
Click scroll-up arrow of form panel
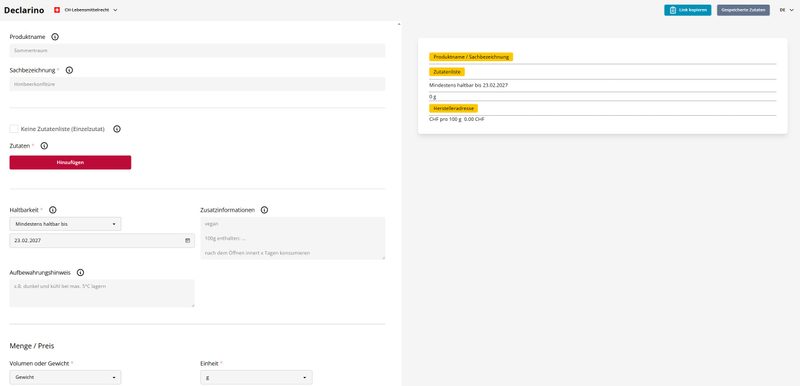[x=399, y=24]
